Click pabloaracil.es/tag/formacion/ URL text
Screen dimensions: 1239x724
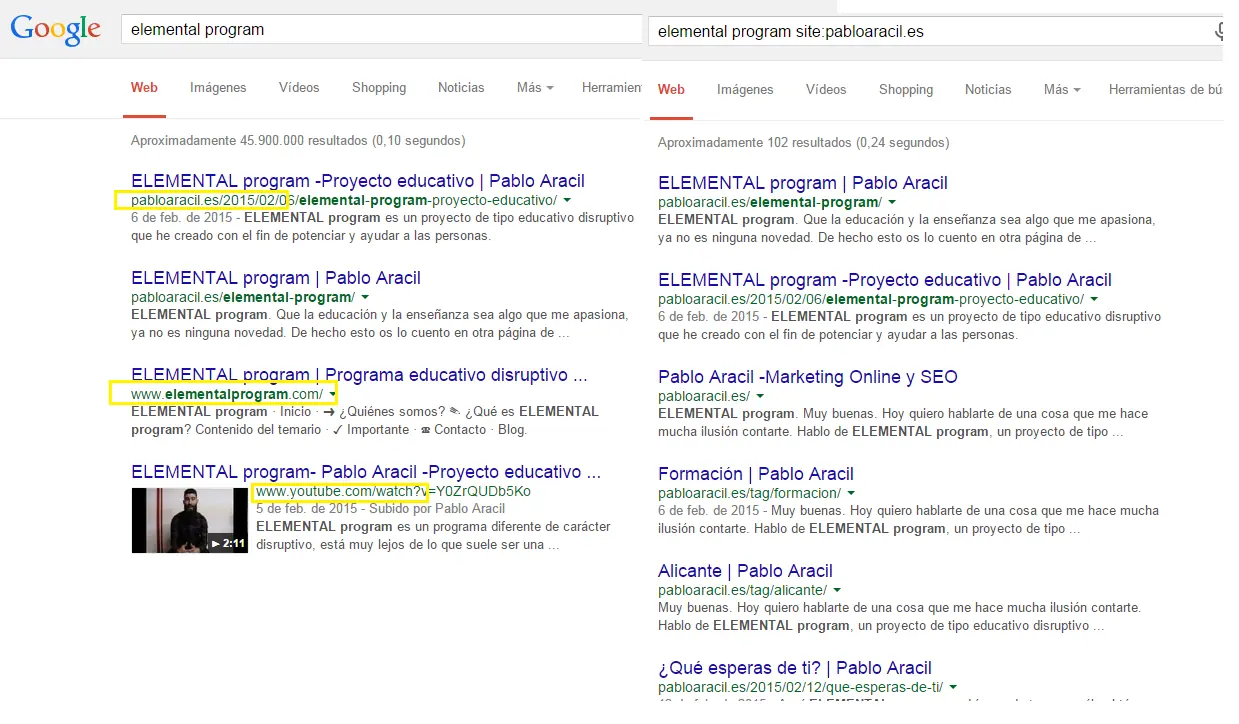(x=749, y=494)
